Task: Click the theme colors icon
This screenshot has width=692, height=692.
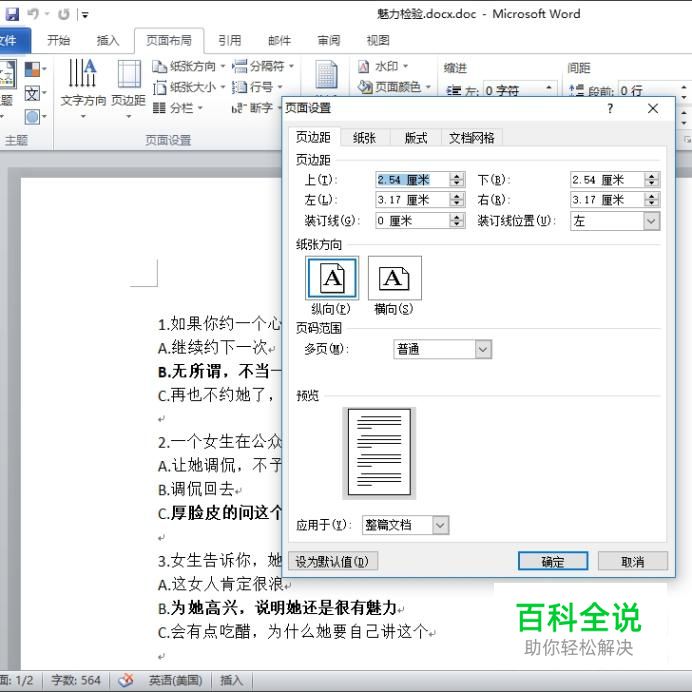Action: coord(34,69)
